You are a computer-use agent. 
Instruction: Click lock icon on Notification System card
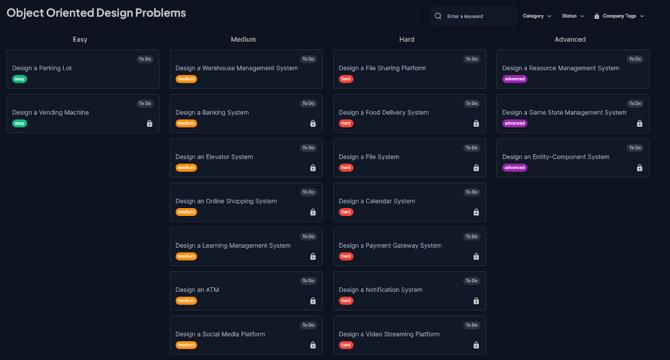[x=476, y=301]
